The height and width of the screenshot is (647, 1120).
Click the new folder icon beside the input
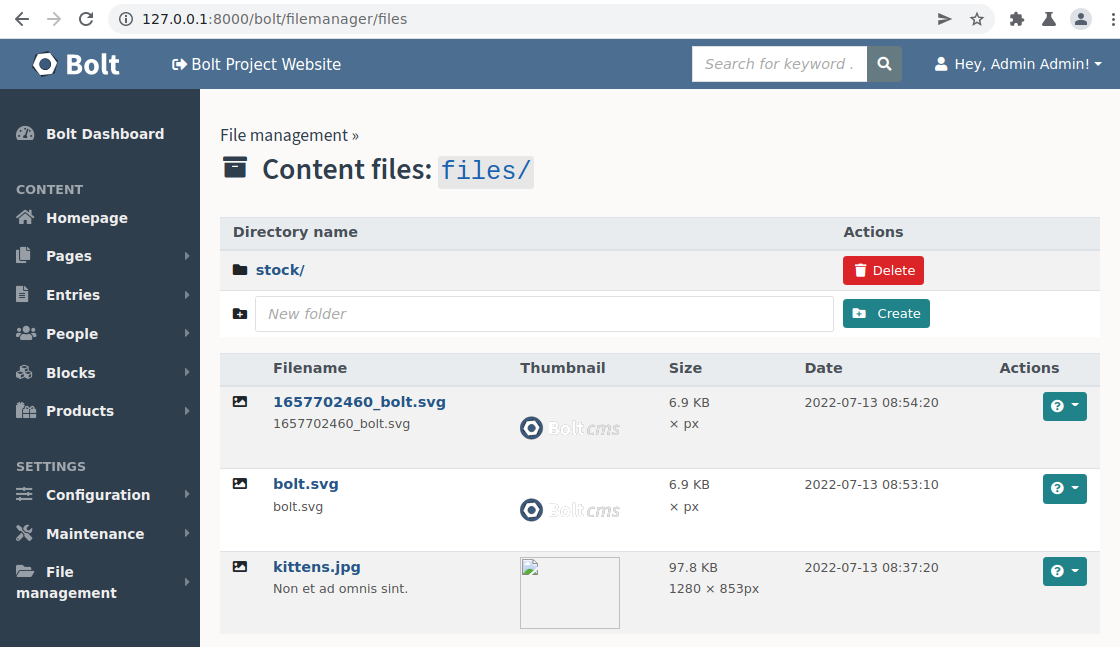[239, 313]
